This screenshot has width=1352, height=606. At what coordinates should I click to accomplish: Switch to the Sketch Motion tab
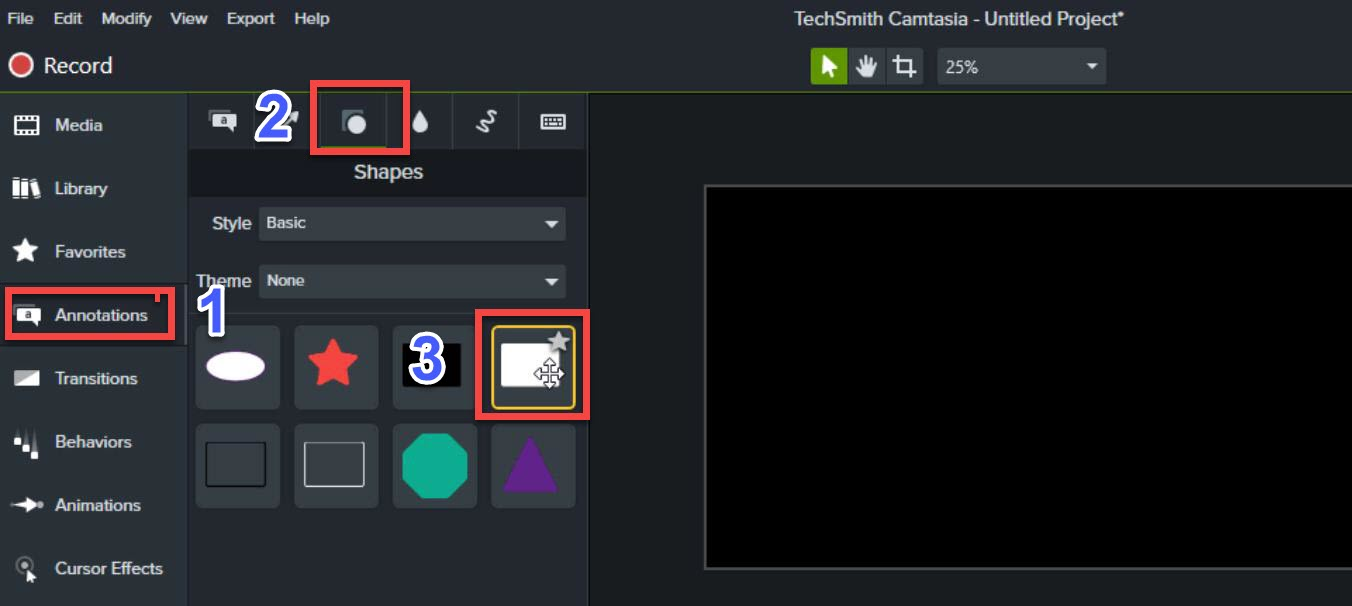(x=486, y=122)
